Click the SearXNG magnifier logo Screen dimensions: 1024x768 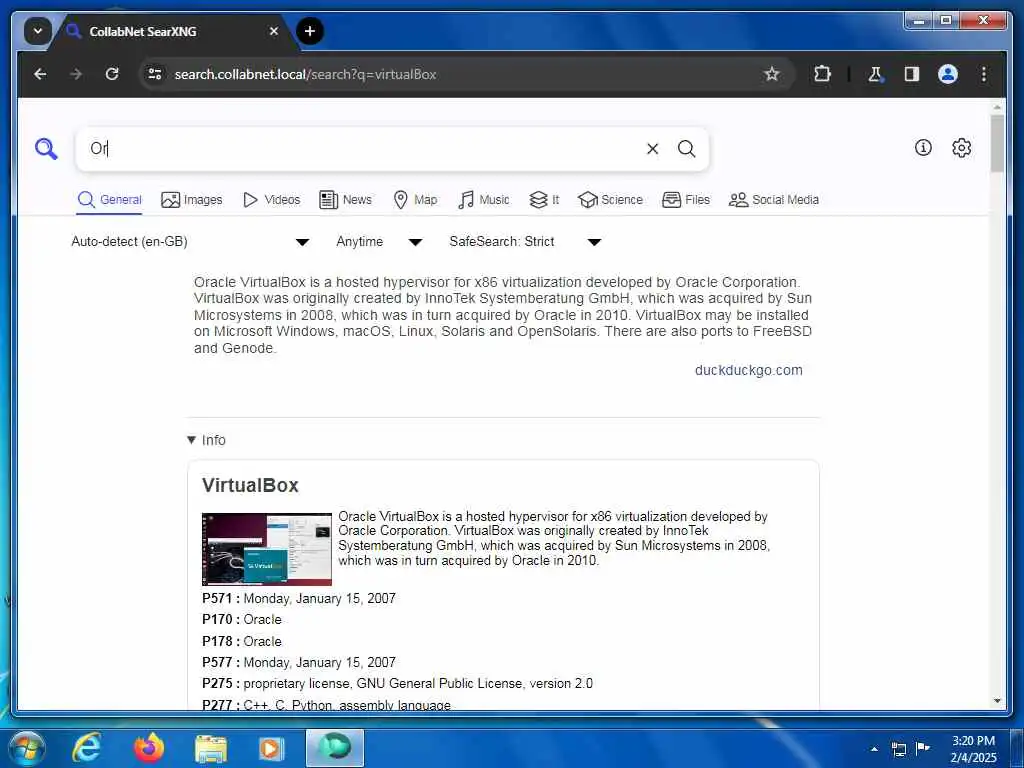point(46,149)
